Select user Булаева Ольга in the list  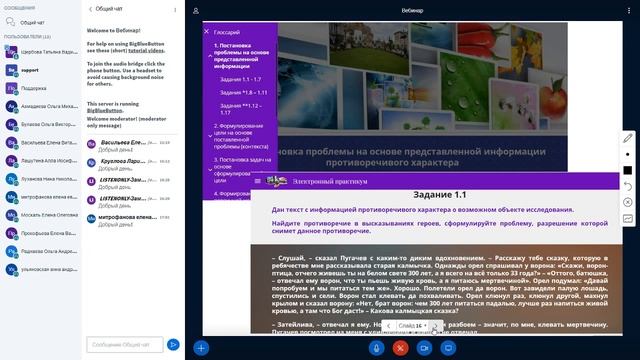[x=41, y=124]
